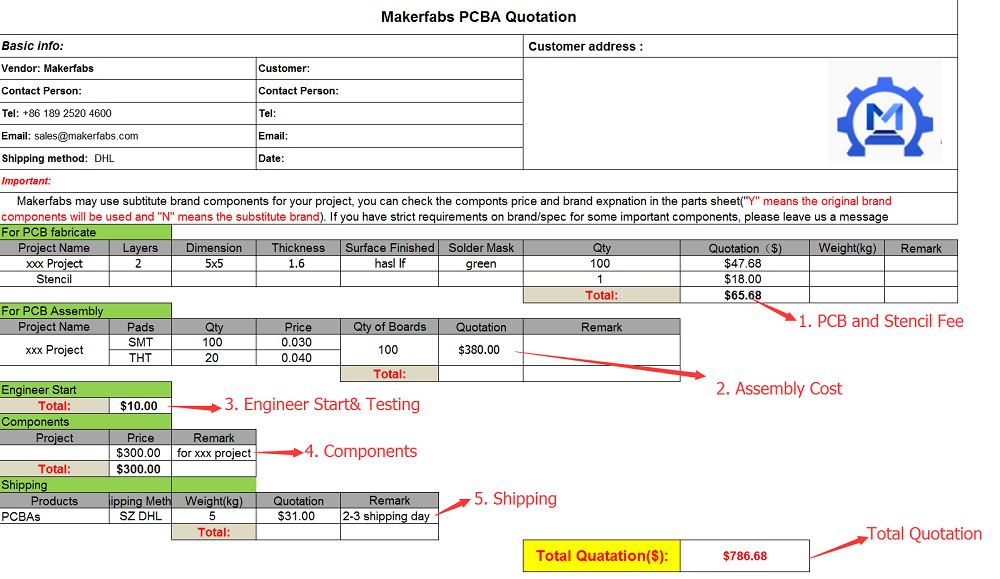Click the 'Dimension' column header
Image resolution: width=1000 pixels, height=579 pixels.
(214, 248)
